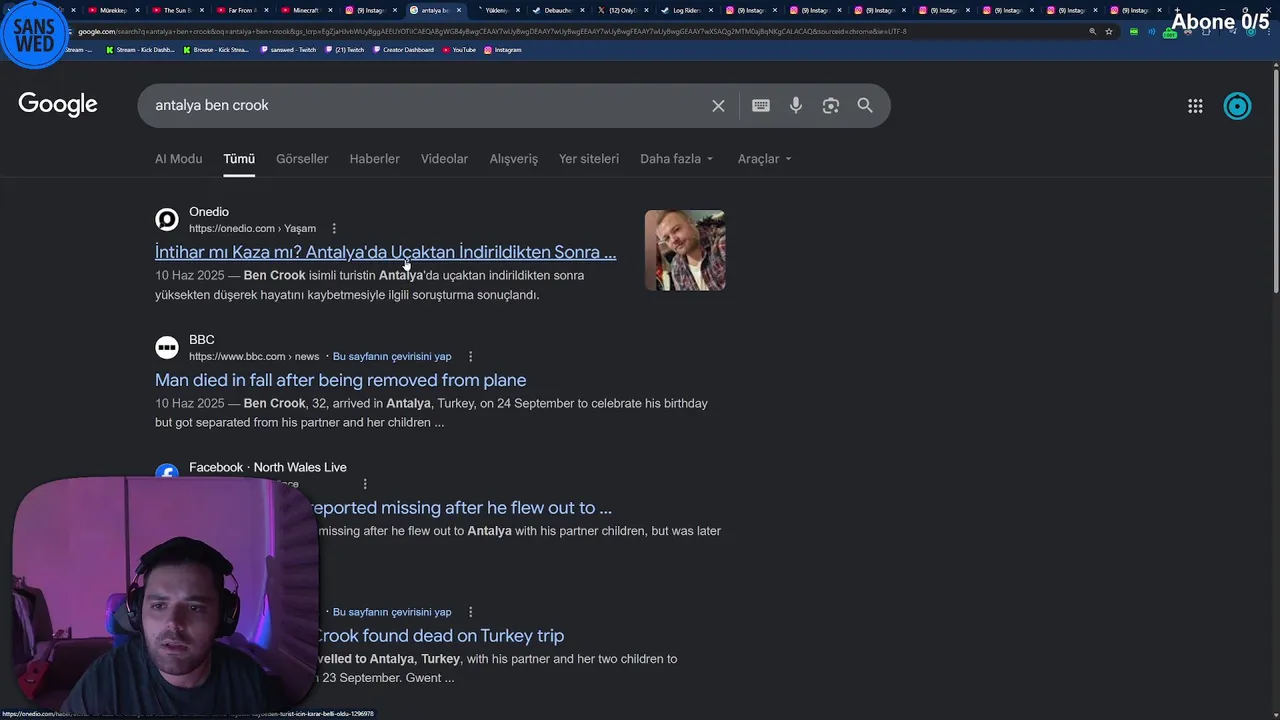Open the Browse - Kick Stream bookmark
The height and width of the screenshot is (720, 1280).
click(214, 50)
